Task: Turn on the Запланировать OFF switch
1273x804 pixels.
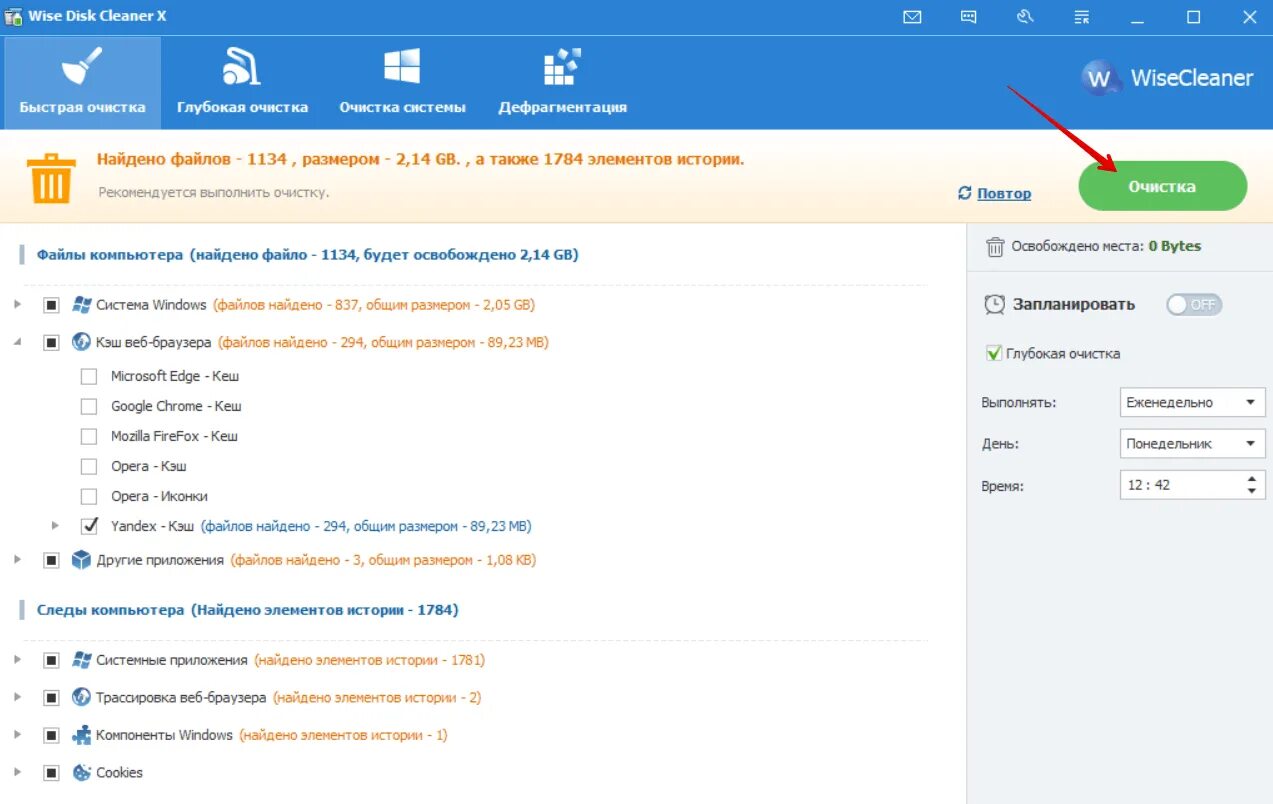Action: (1194, 304)
